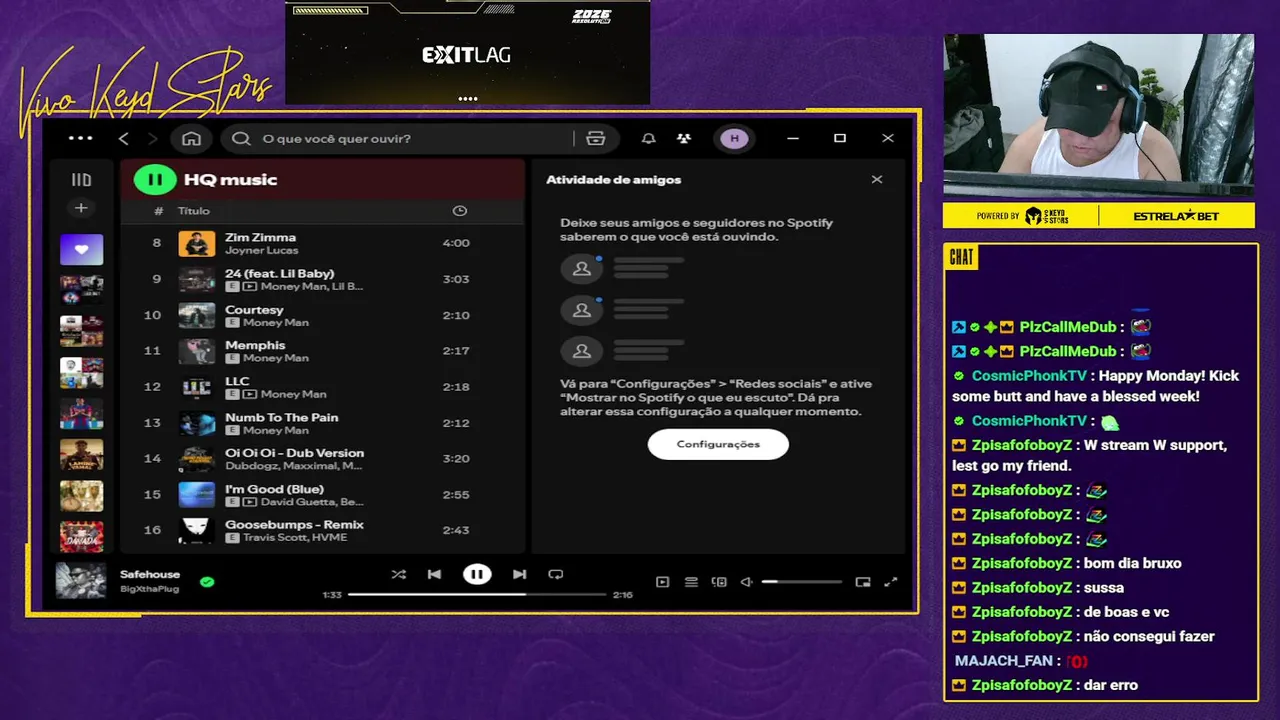Click the second playlist thumbnail in the sidebar

pyautogui.click(x=81, y=290)
